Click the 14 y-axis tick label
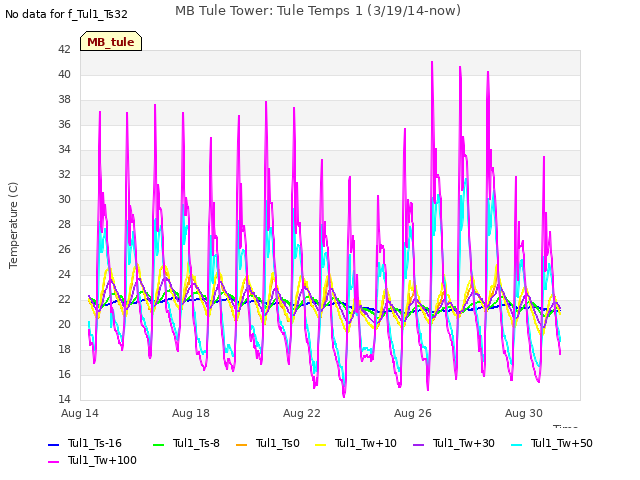This screenshot has height=480, width=640. (64, 399)
